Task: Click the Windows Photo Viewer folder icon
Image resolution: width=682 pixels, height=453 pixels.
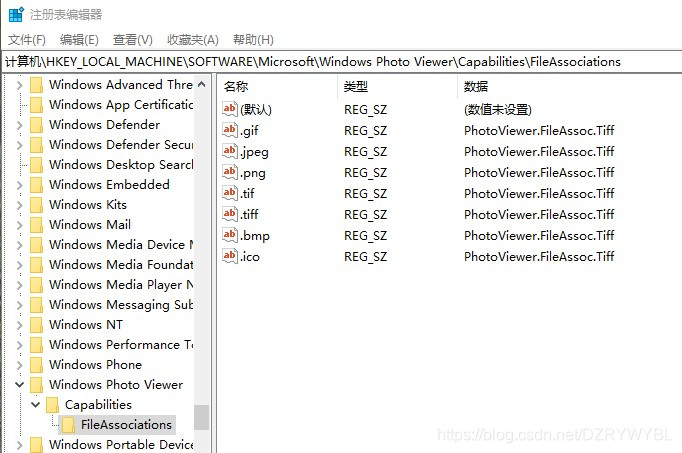Action: pyautogui.click(x=37, y=385)
